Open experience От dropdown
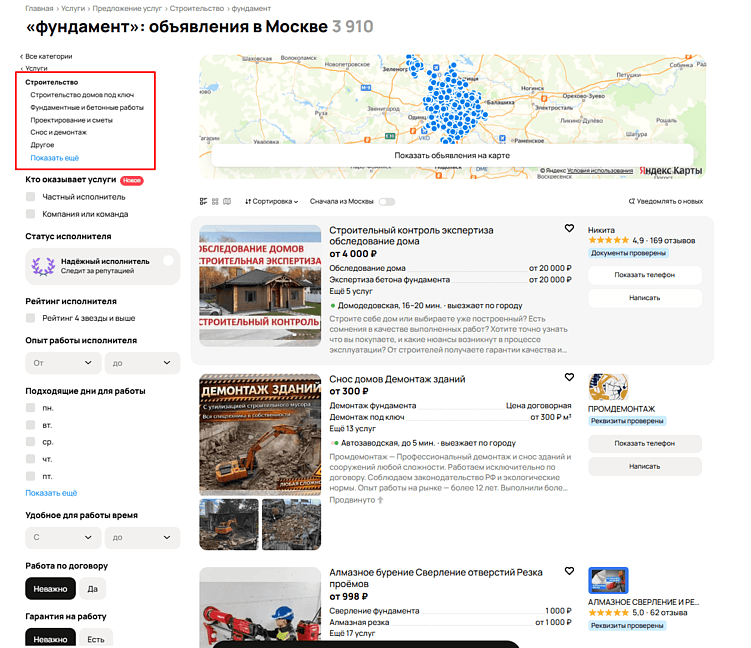The height and width of the screenshot is (648, 751). tap(63, 363)
